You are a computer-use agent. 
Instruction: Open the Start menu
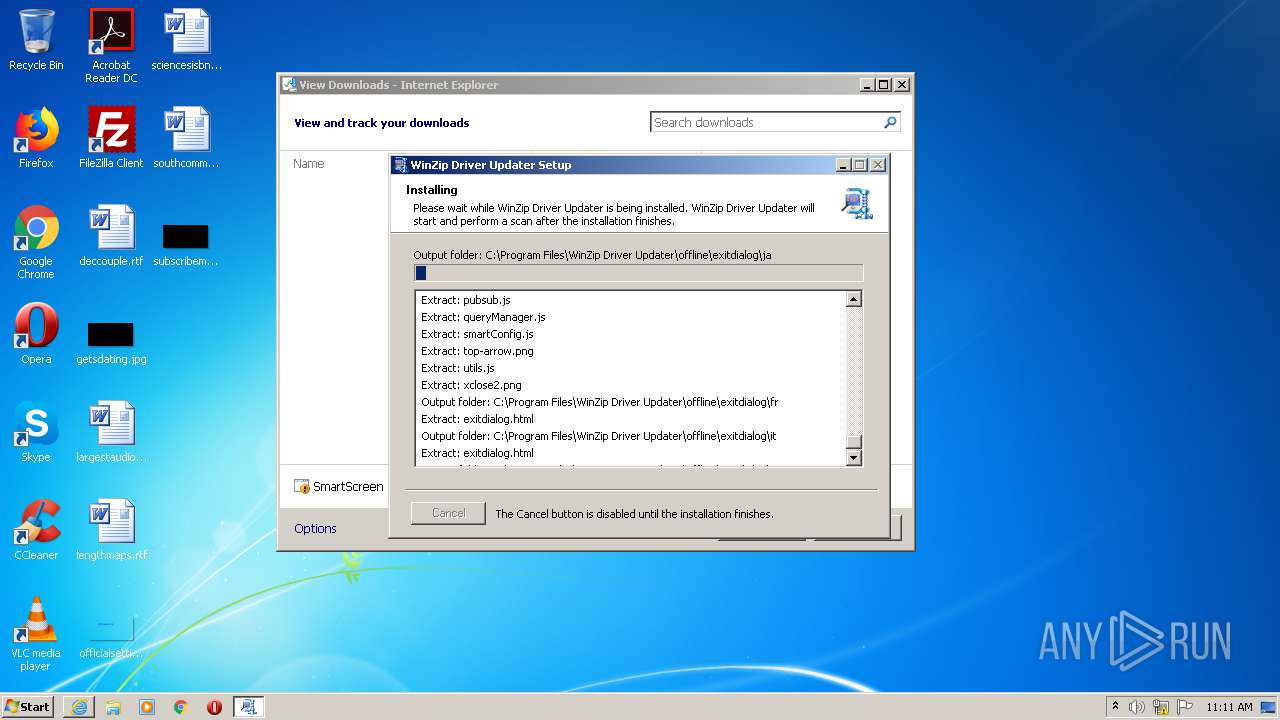pyautogui.click(x=28, y=707)
